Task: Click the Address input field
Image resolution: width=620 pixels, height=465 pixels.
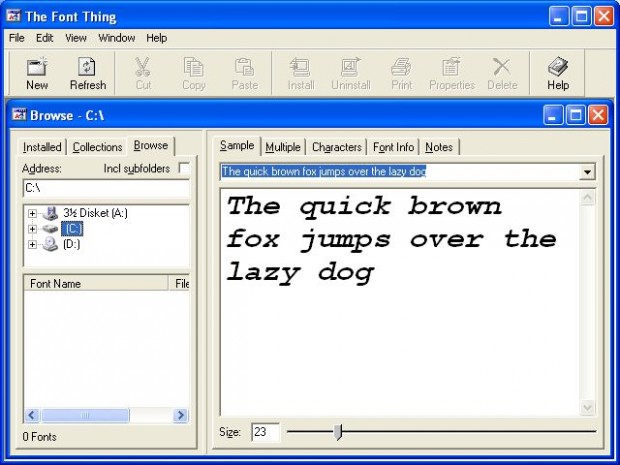Action: coord(106,188)
